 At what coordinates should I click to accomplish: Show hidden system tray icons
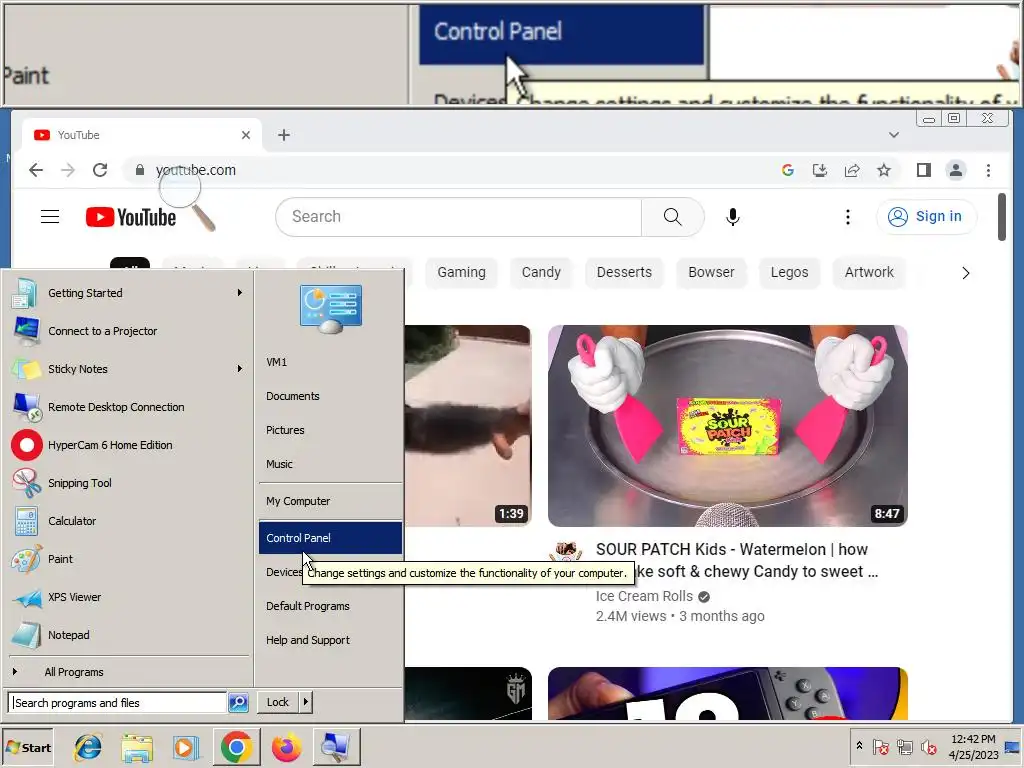859,746
